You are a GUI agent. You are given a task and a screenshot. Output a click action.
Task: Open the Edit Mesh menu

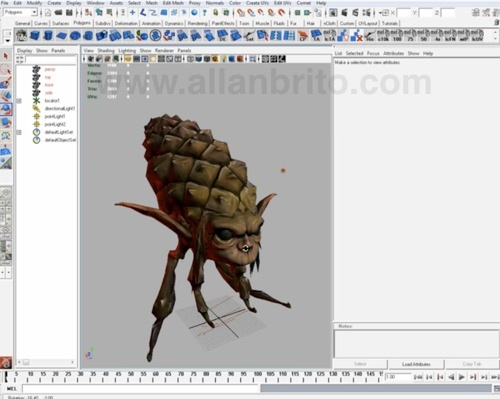pyautogui.click(x=173, y=3)
